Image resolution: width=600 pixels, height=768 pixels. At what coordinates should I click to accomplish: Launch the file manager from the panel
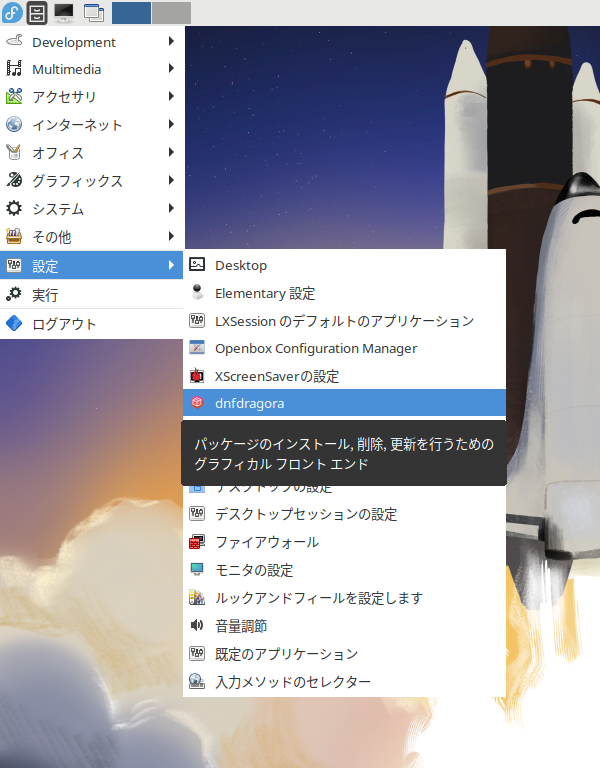pyautogui.click(x=37, y=13)
